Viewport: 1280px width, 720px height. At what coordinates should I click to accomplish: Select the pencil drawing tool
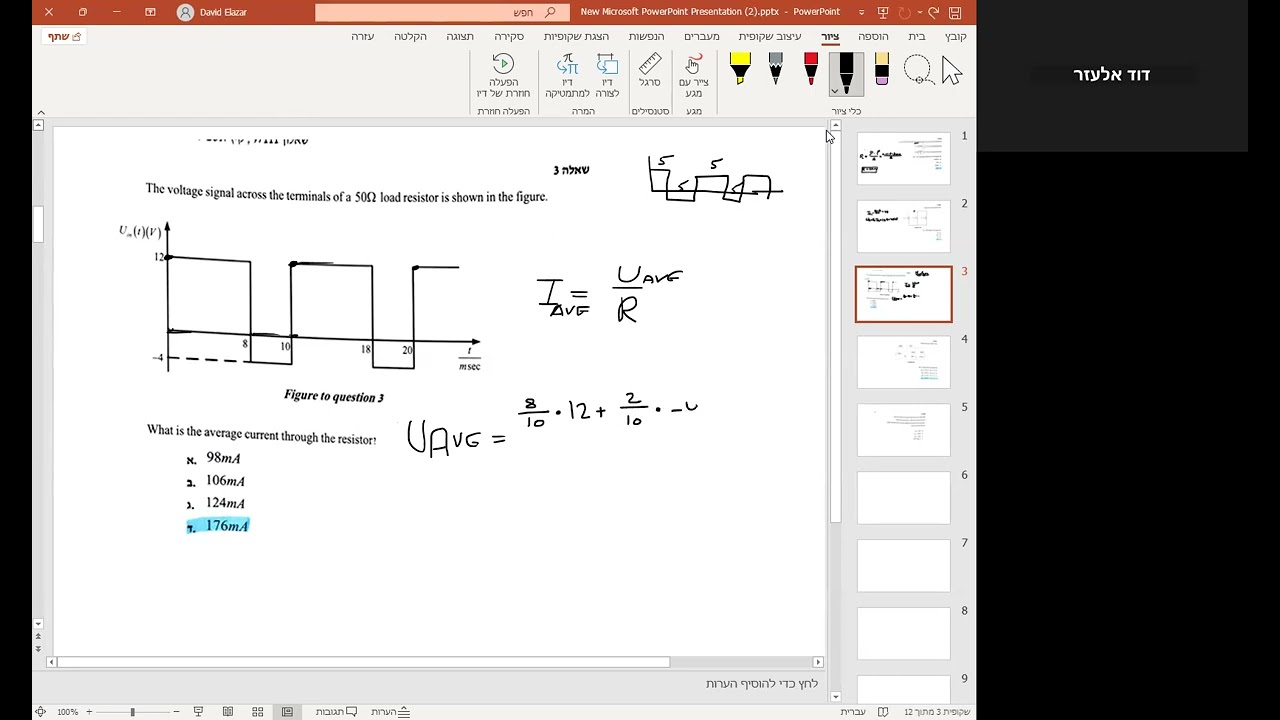point(775,69)
